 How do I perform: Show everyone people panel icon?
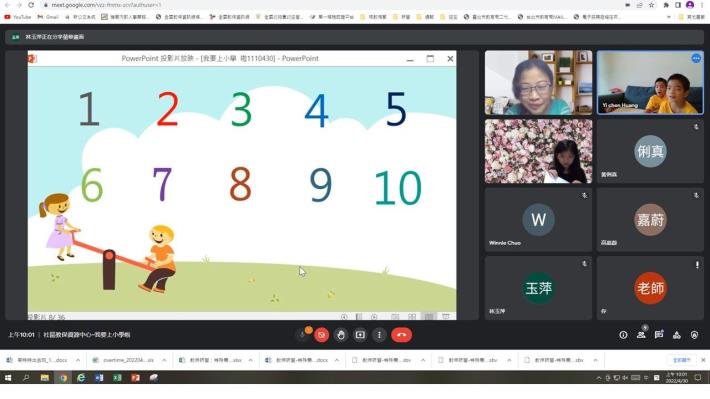[x=641, y=335]
